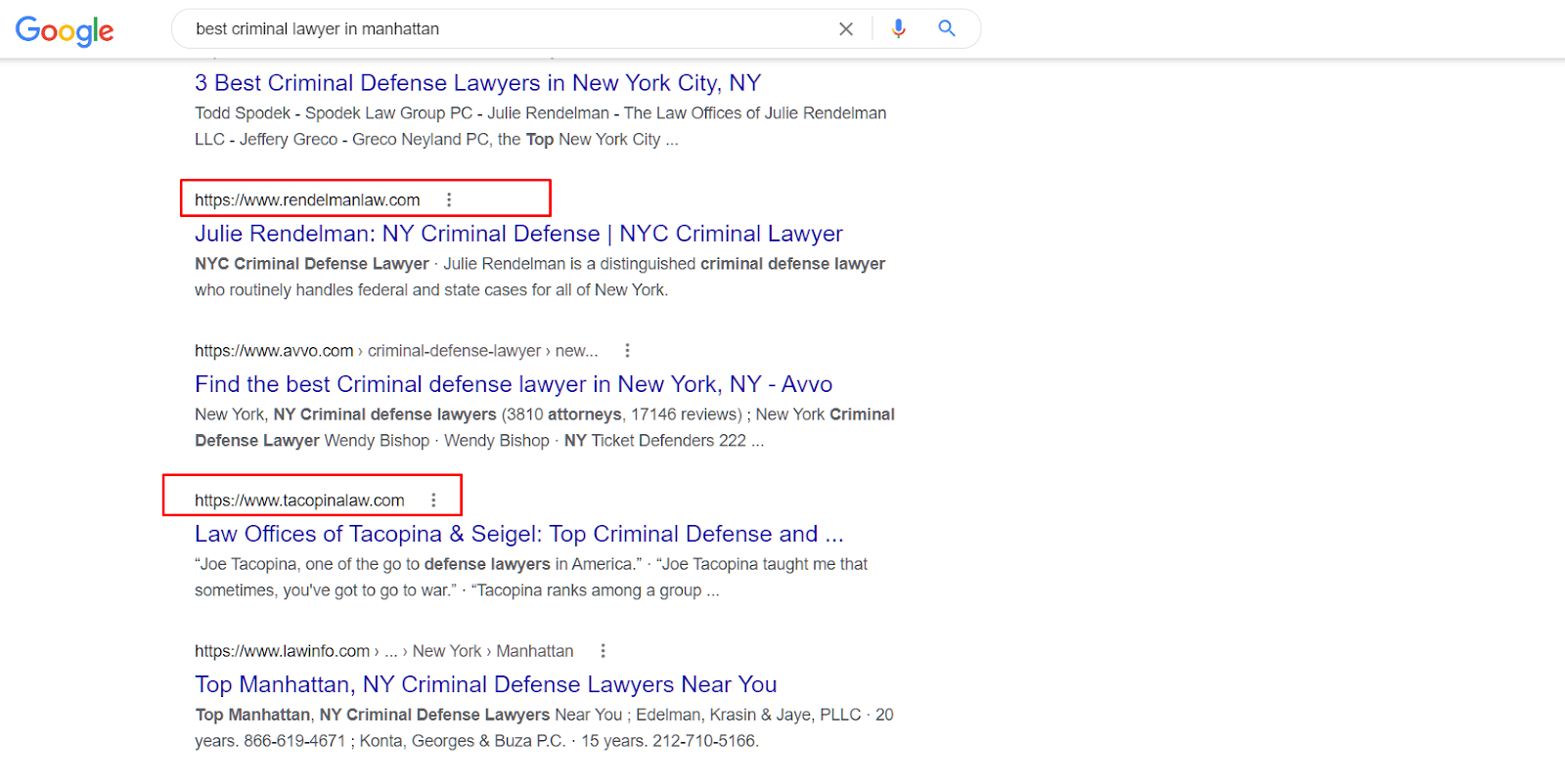Click snippet text starting 'Todd Spodek - Spodek Law Group'
1565x784 pixels.
(x=540, y=113)
